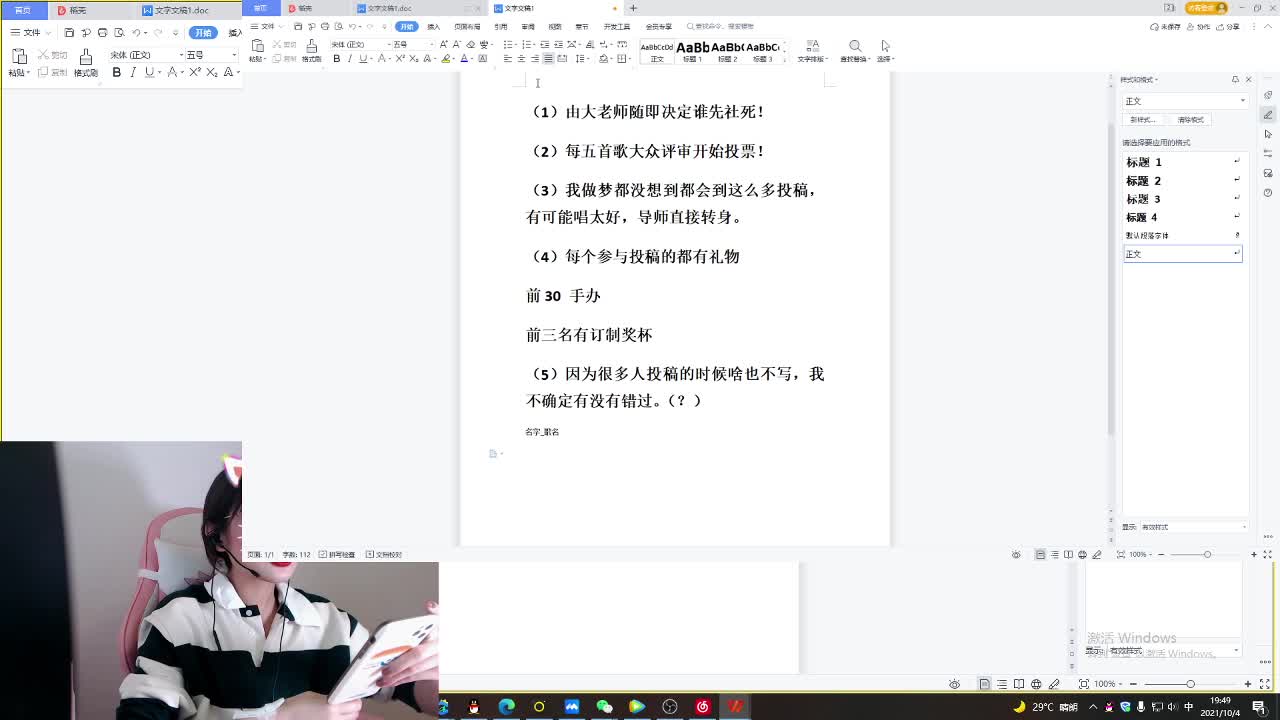Open the 文字排版 tool in ribbon
Screen dimensions: 1280x720
pos(812,51)
